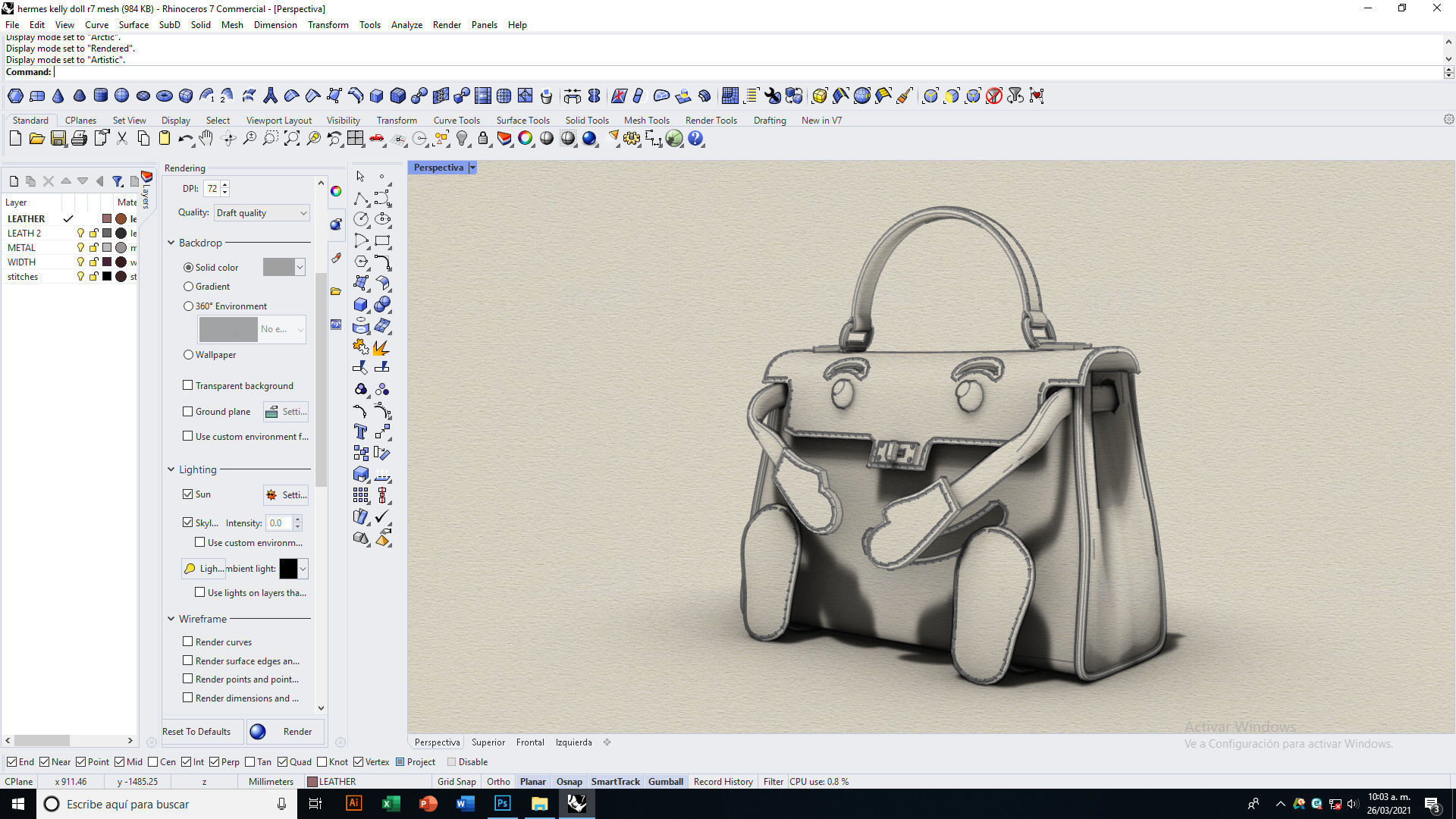Click the light bulb icon in Standard toolbar

pyautogui.click(x=462, y=139)
